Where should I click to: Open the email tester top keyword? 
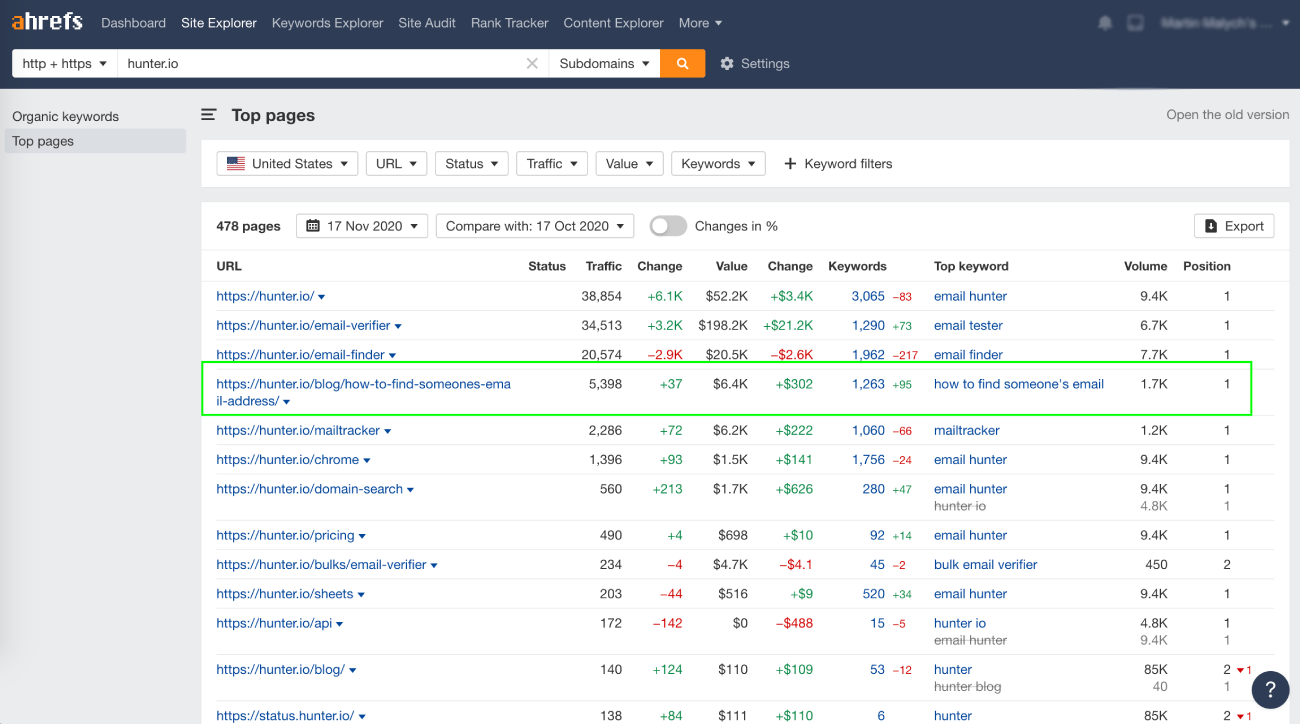[x=968, y=325]
